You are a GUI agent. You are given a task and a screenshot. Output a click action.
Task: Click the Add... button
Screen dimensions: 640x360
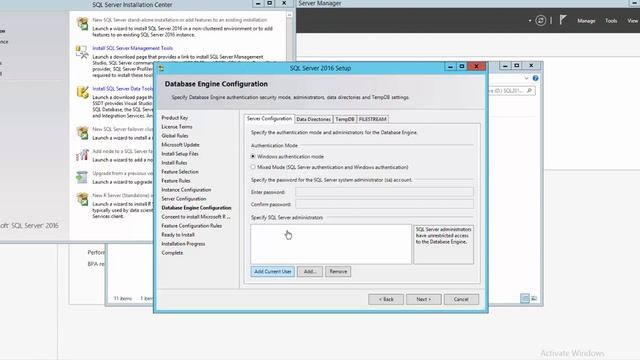pos(310,271)
